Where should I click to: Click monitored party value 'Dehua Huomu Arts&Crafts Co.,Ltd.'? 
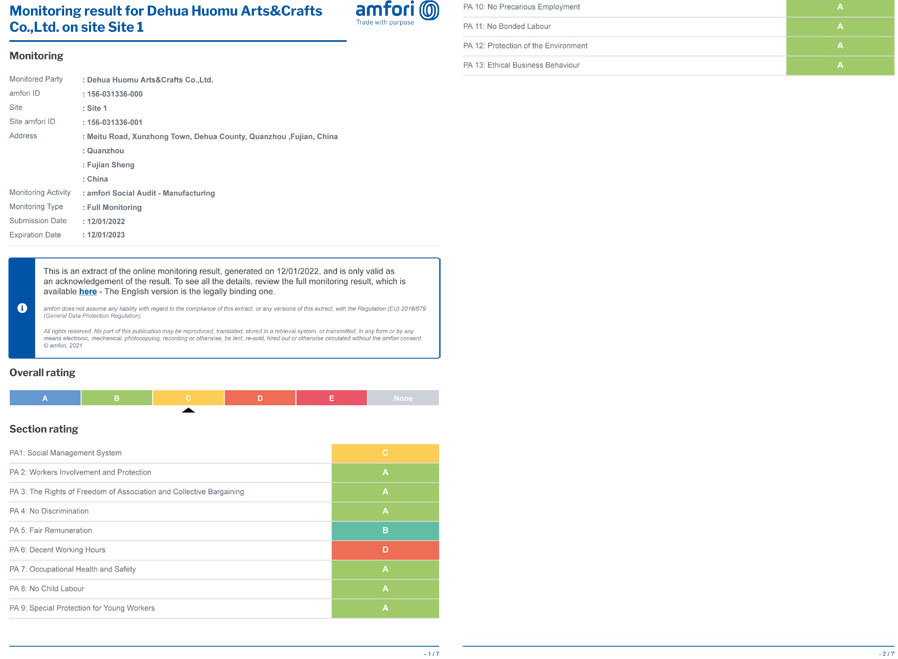(150, 80)
